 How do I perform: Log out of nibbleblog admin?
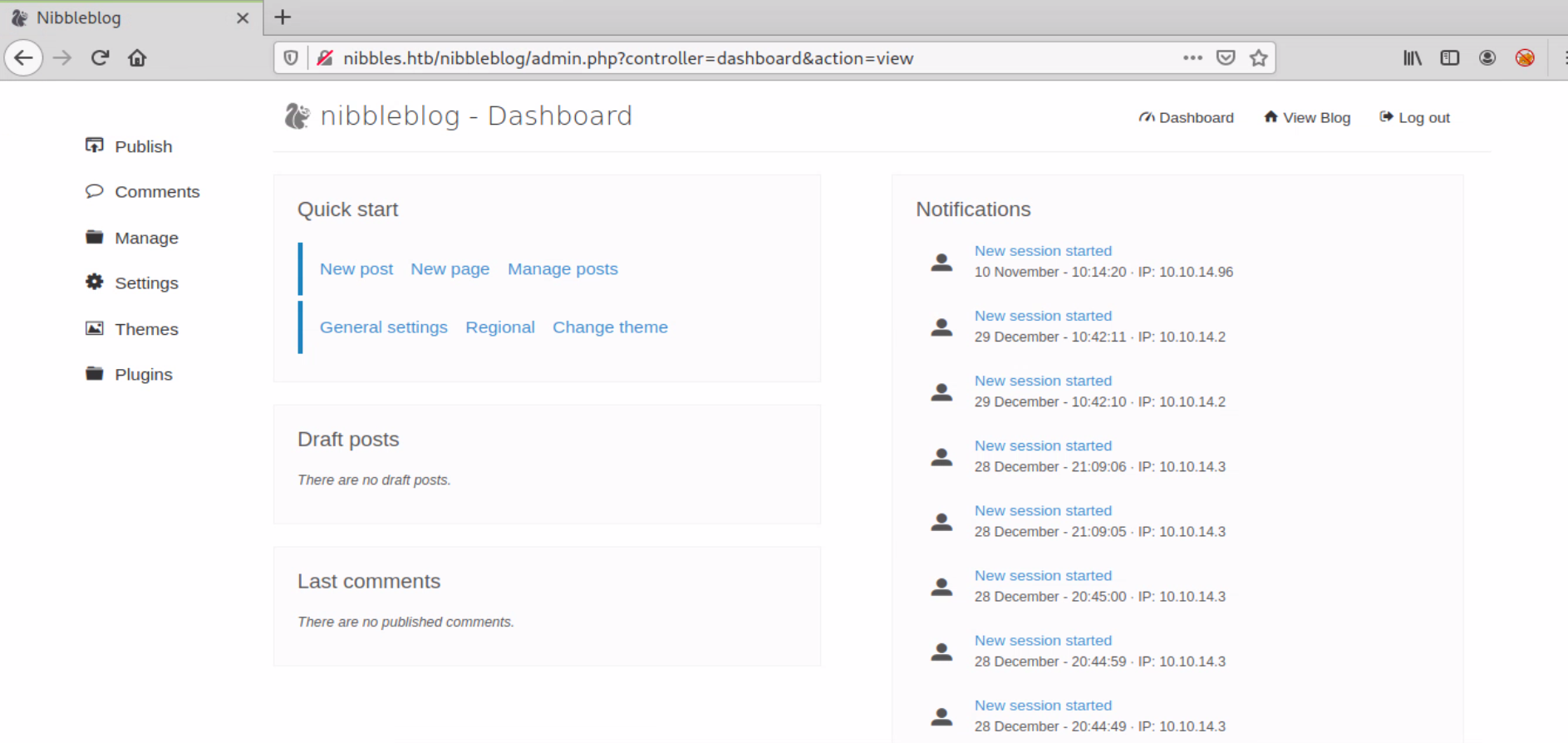point(1415,118)
